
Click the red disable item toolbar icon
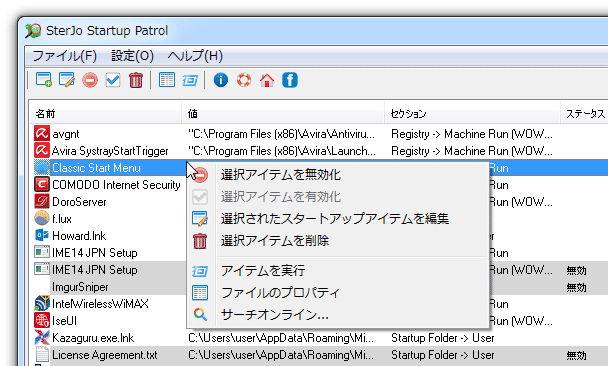(x=90, y=80)
